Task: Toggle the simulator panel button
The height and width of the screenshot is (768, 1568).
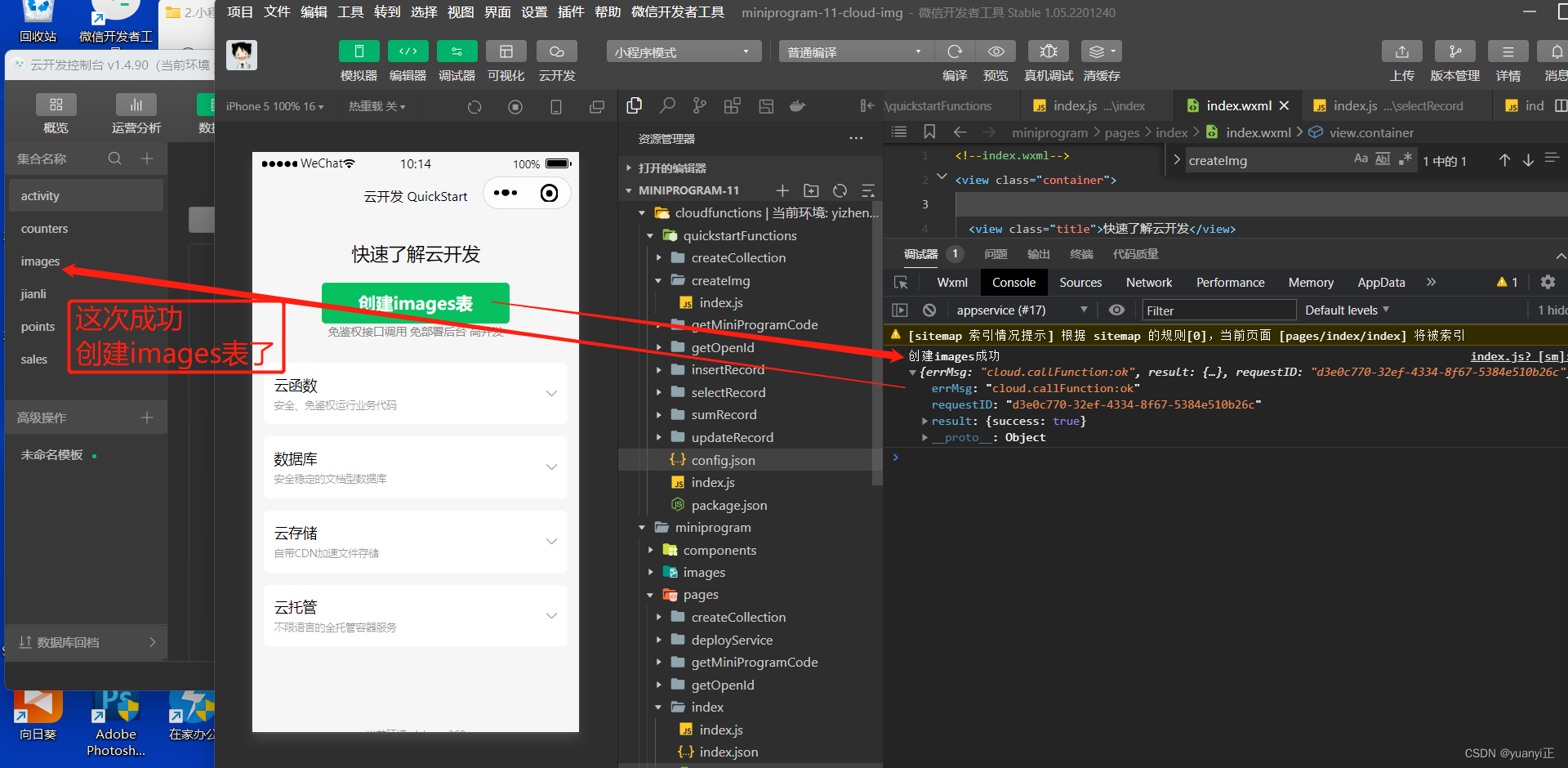Action: point(359,51)
